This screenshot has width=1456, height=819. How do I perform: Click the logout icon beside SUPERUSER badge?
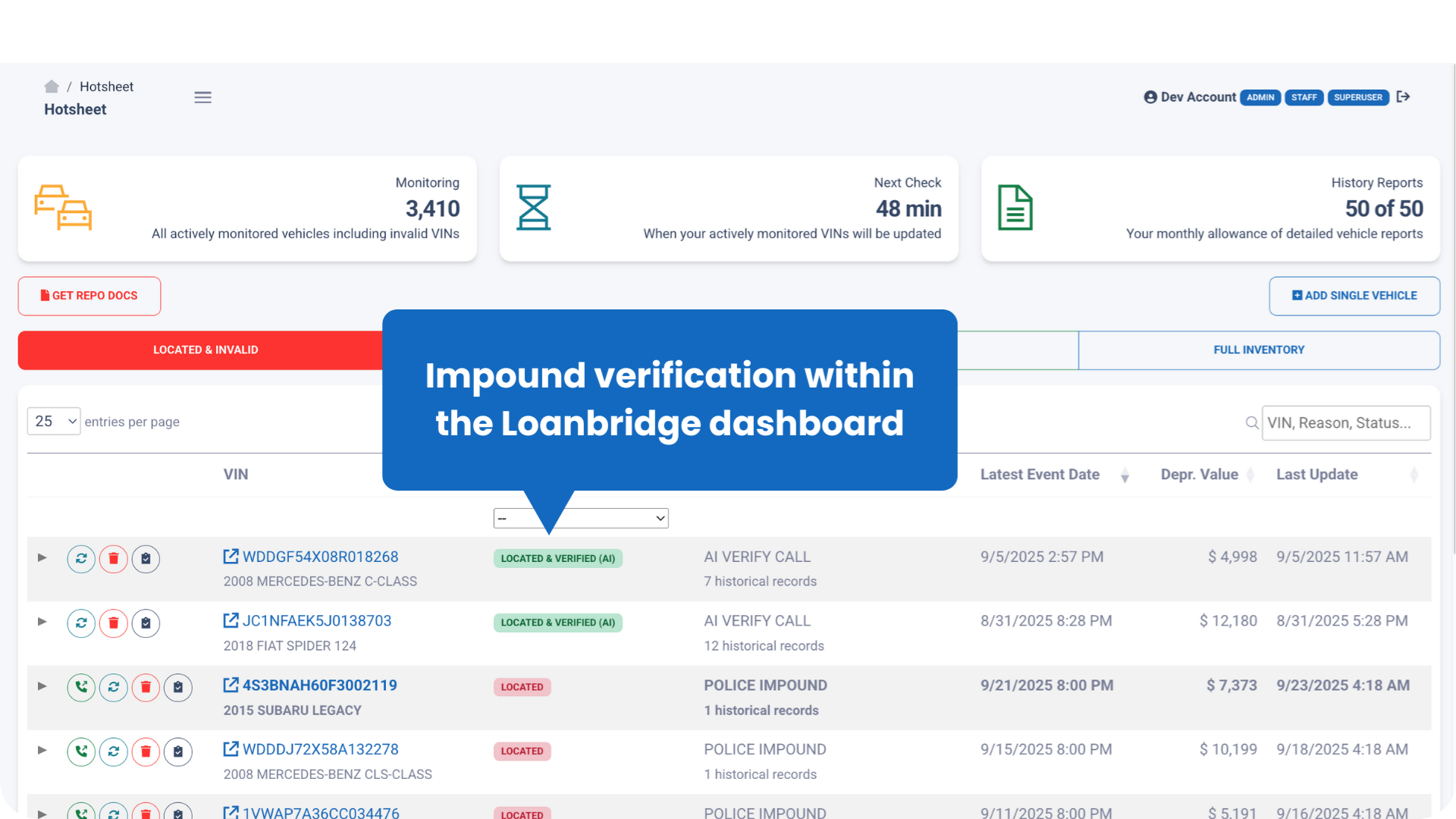click(1403, 96)
